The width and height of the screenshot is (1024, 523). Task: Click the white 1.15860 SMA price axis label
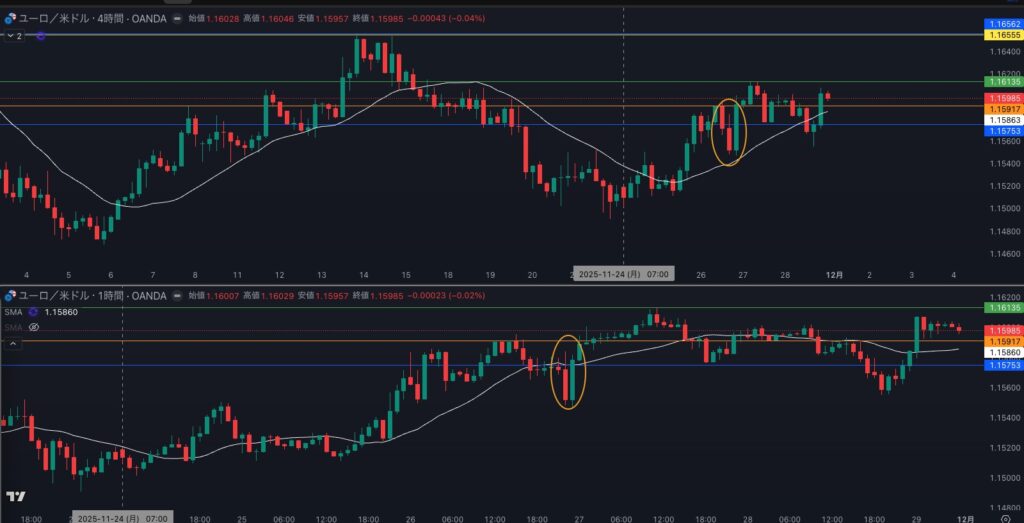tap(1003, 353)
